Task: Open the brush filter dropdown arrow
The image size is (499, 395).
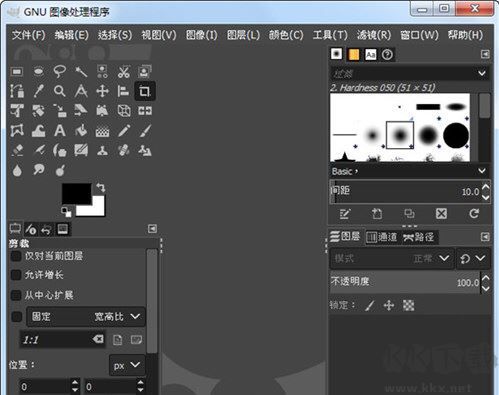Action: click(482, 73)
